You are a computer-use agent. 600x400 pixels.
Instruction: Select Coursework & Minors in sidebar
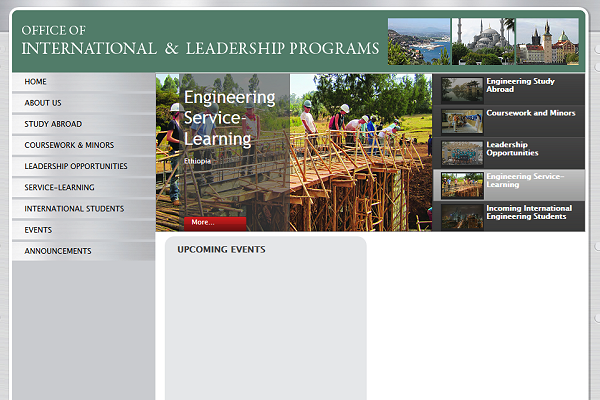(83, 145)
